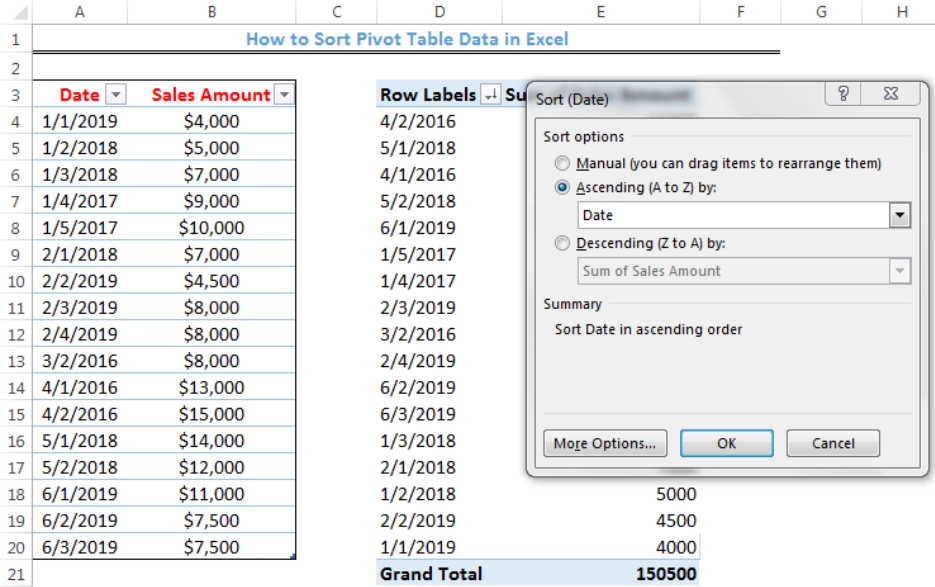Expand the Row Labels header dropdown
Viewport: 935px width, 587px height.
pos(493,94)
